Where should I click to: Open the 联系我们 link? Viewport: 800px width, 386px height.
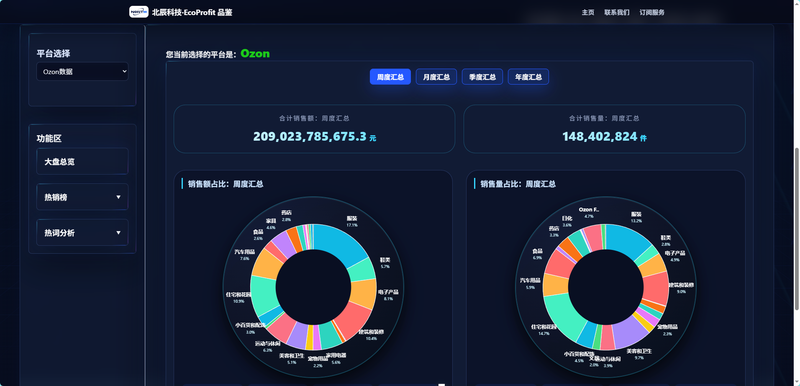[617, 12]
